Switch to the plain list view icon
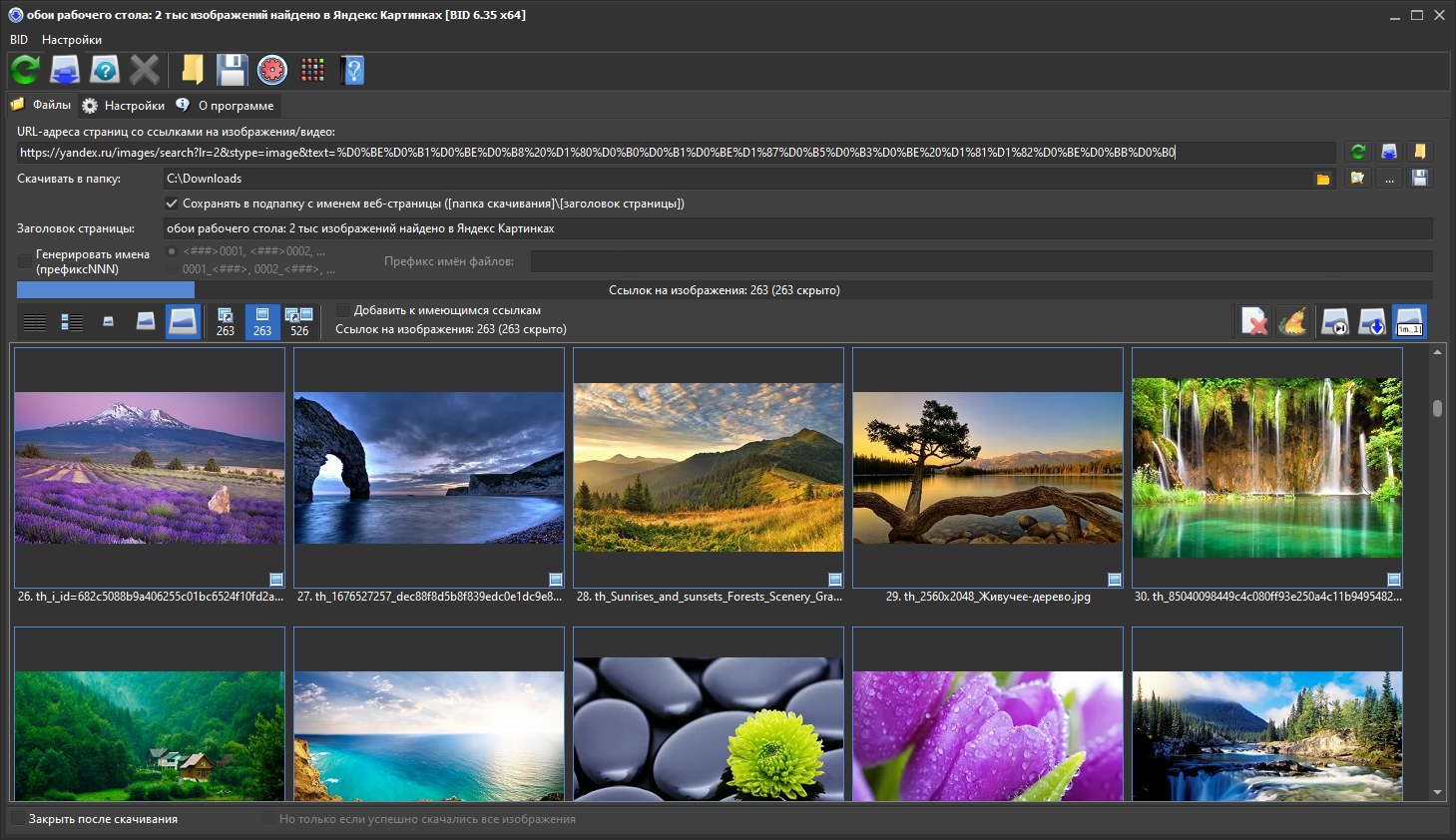Screen dimensions: 1456x840 [x=35, y=321]
